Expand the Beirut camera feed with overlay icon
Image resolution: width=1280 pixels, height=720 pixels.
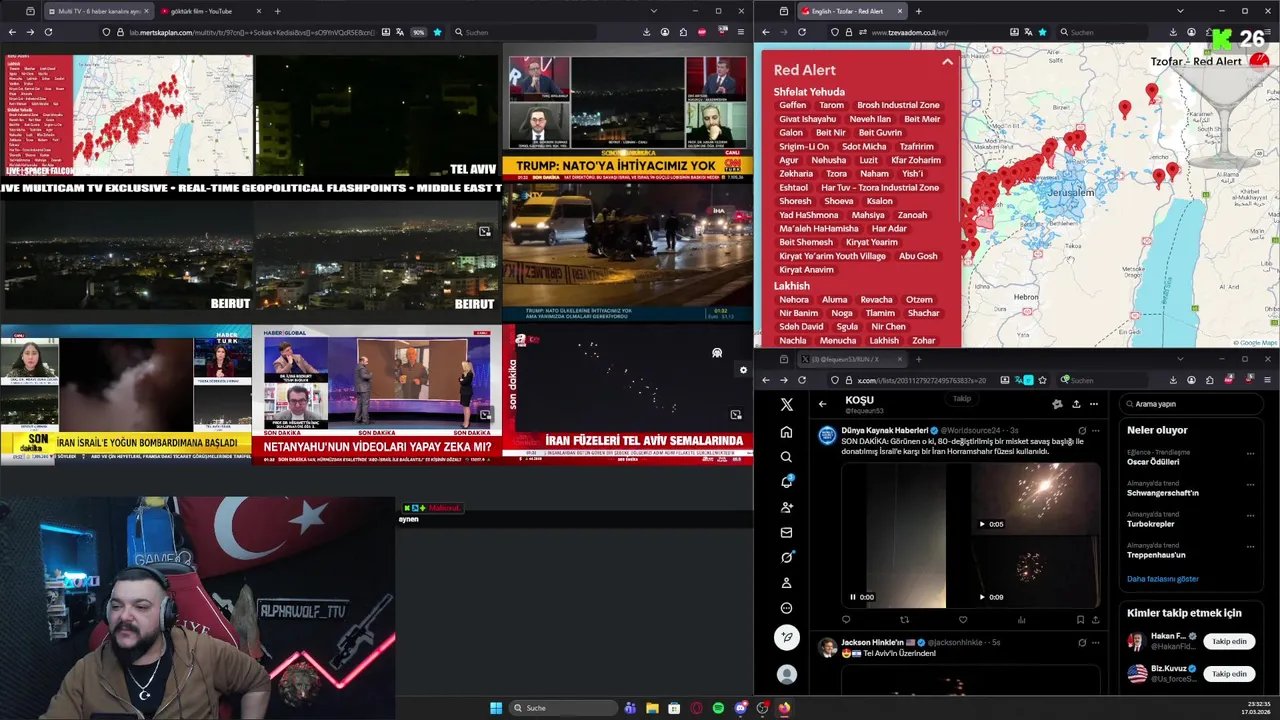[x=484, y=231]
